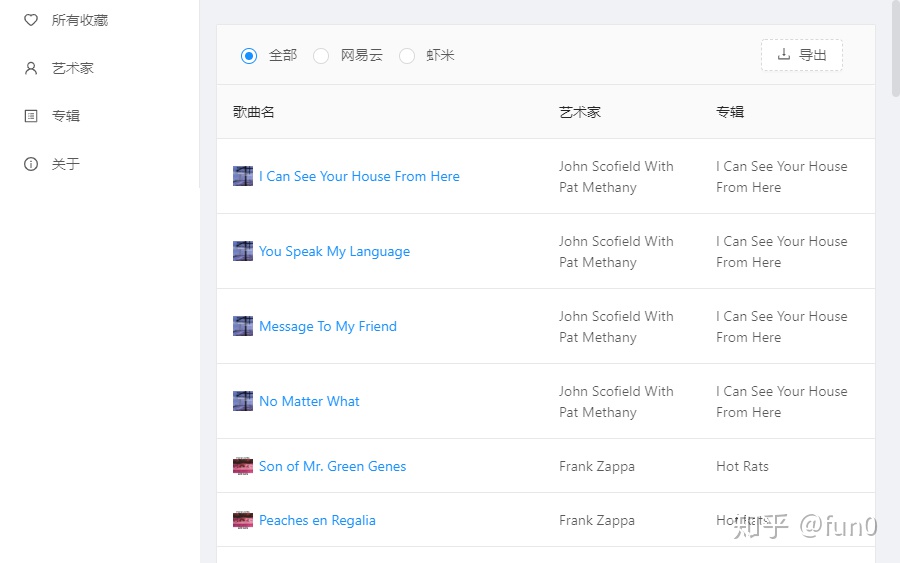Click artist cell in No Matter What row
This screenshot has width=900, height=563.
(616, 402)
